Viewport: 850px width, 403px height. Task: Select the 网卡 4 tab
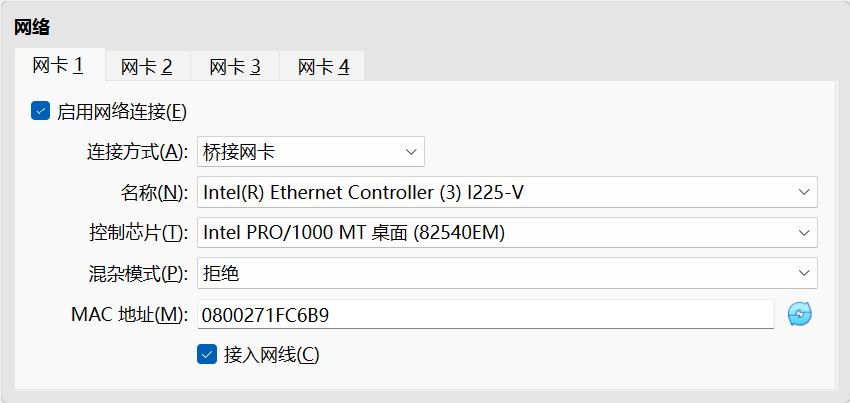pos(323,67)
